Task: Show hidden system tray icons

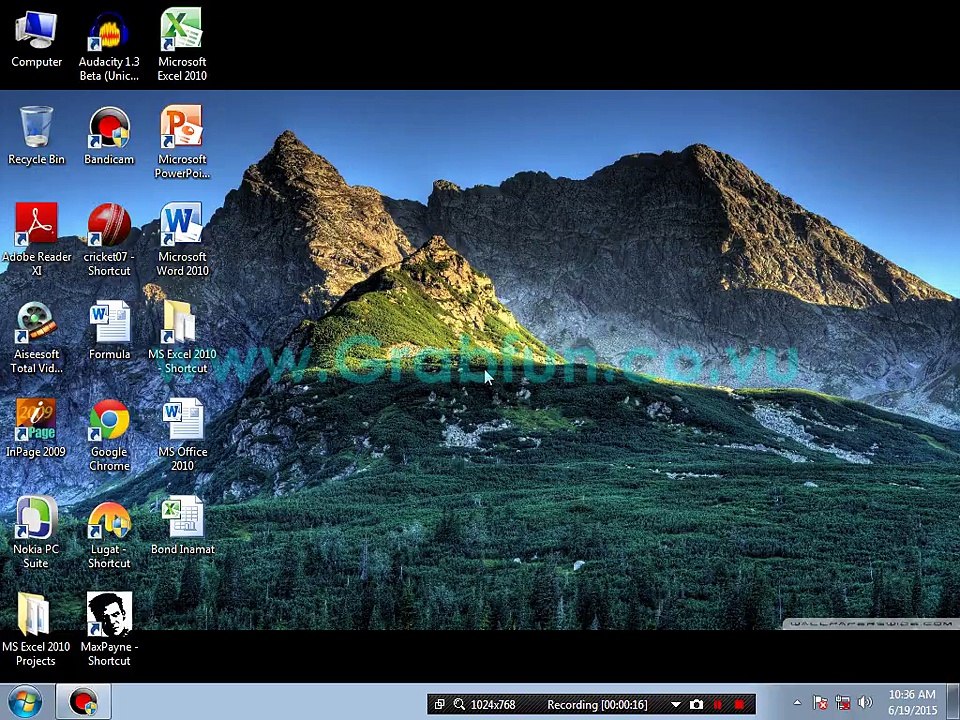Action: [x=797, y=703]
